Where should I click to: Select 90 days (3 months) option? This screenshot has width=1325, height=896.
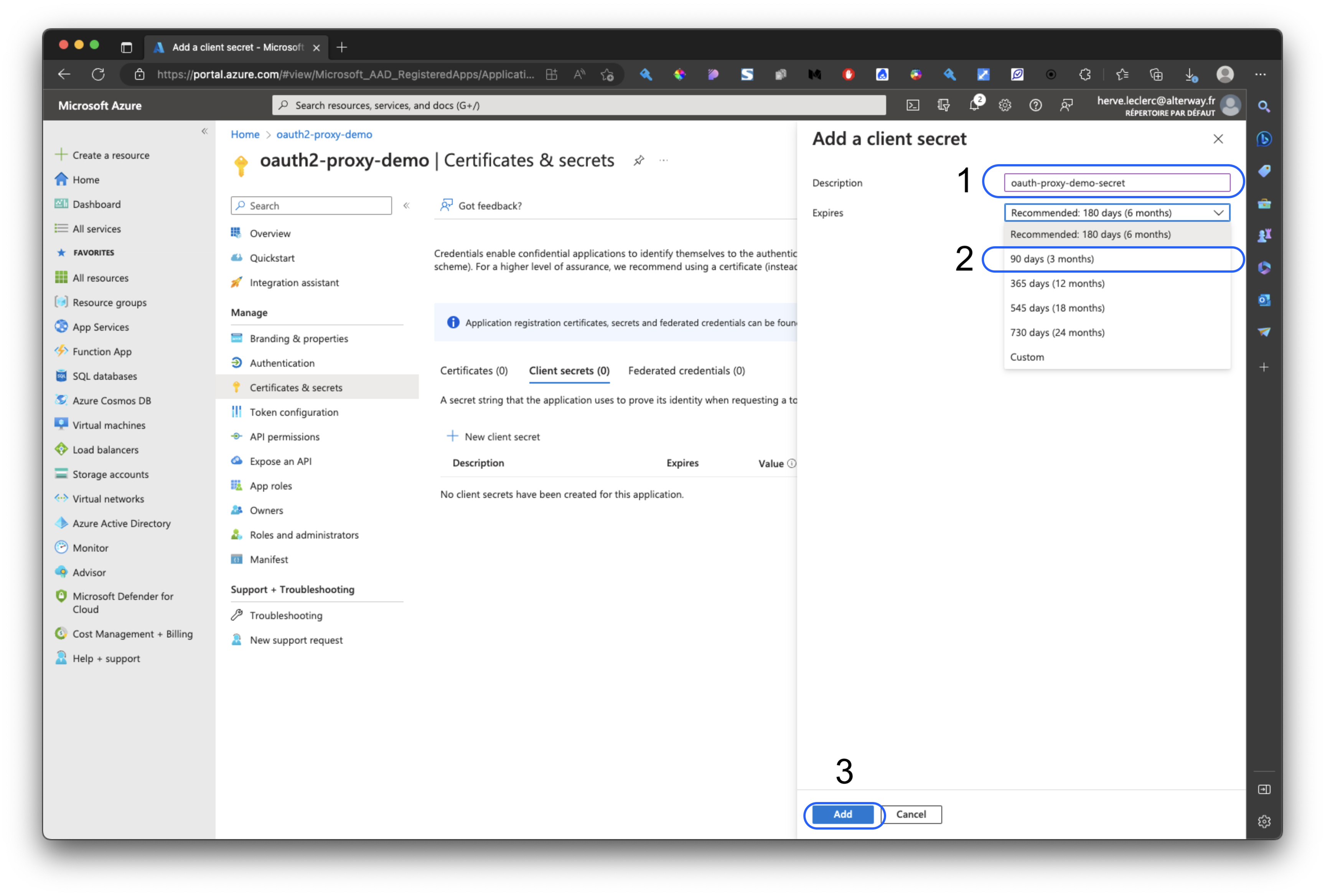1052,259
